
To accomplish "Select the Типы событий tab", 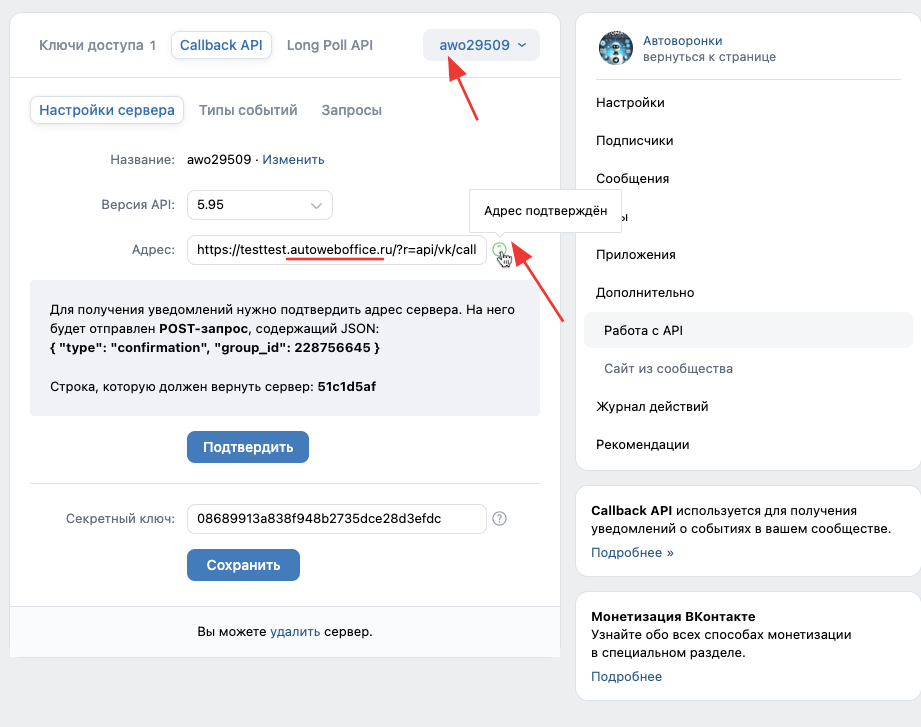I will (248, 110).
